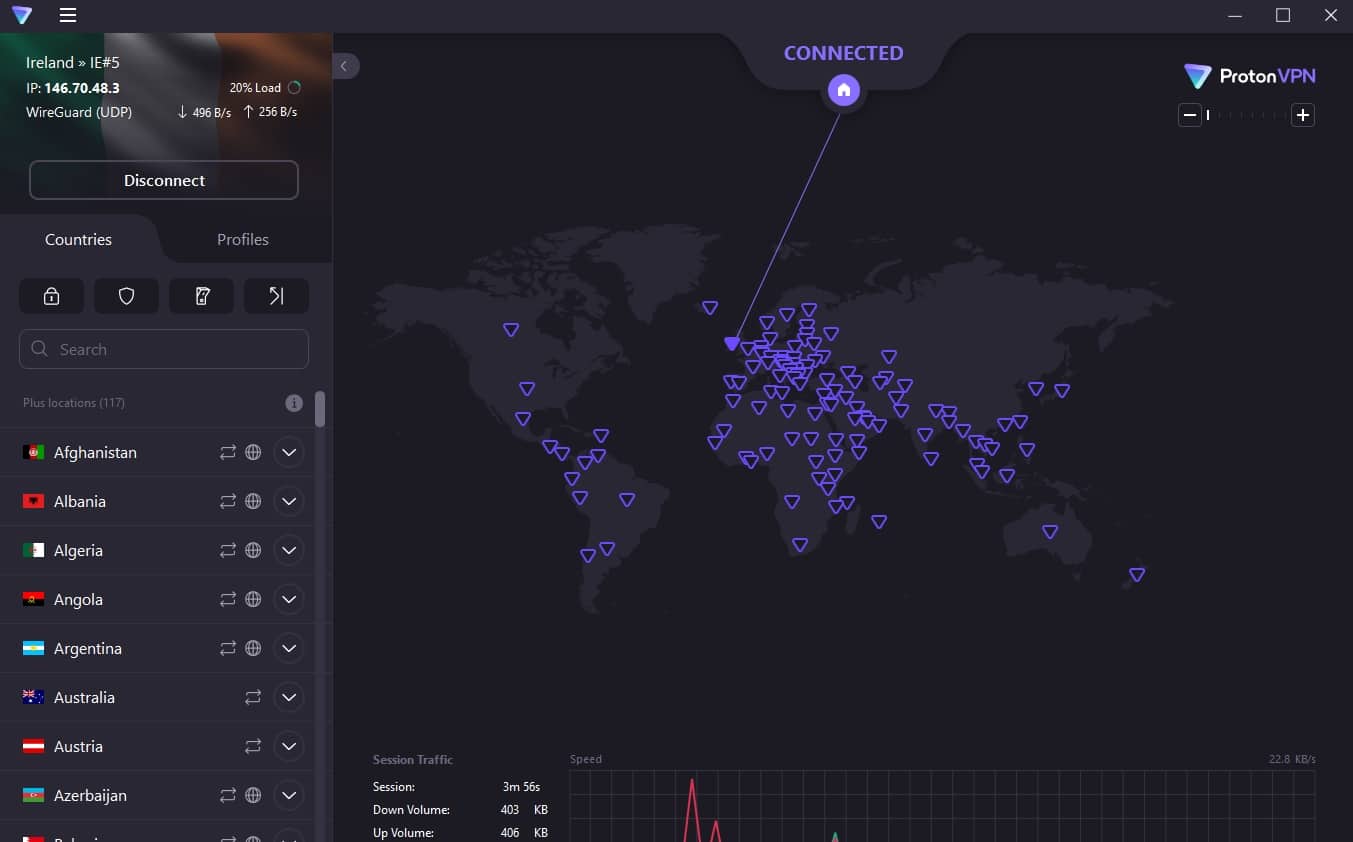
Task: Focus the country Search field
Action: pyautogui.click(x=164, y=349)
